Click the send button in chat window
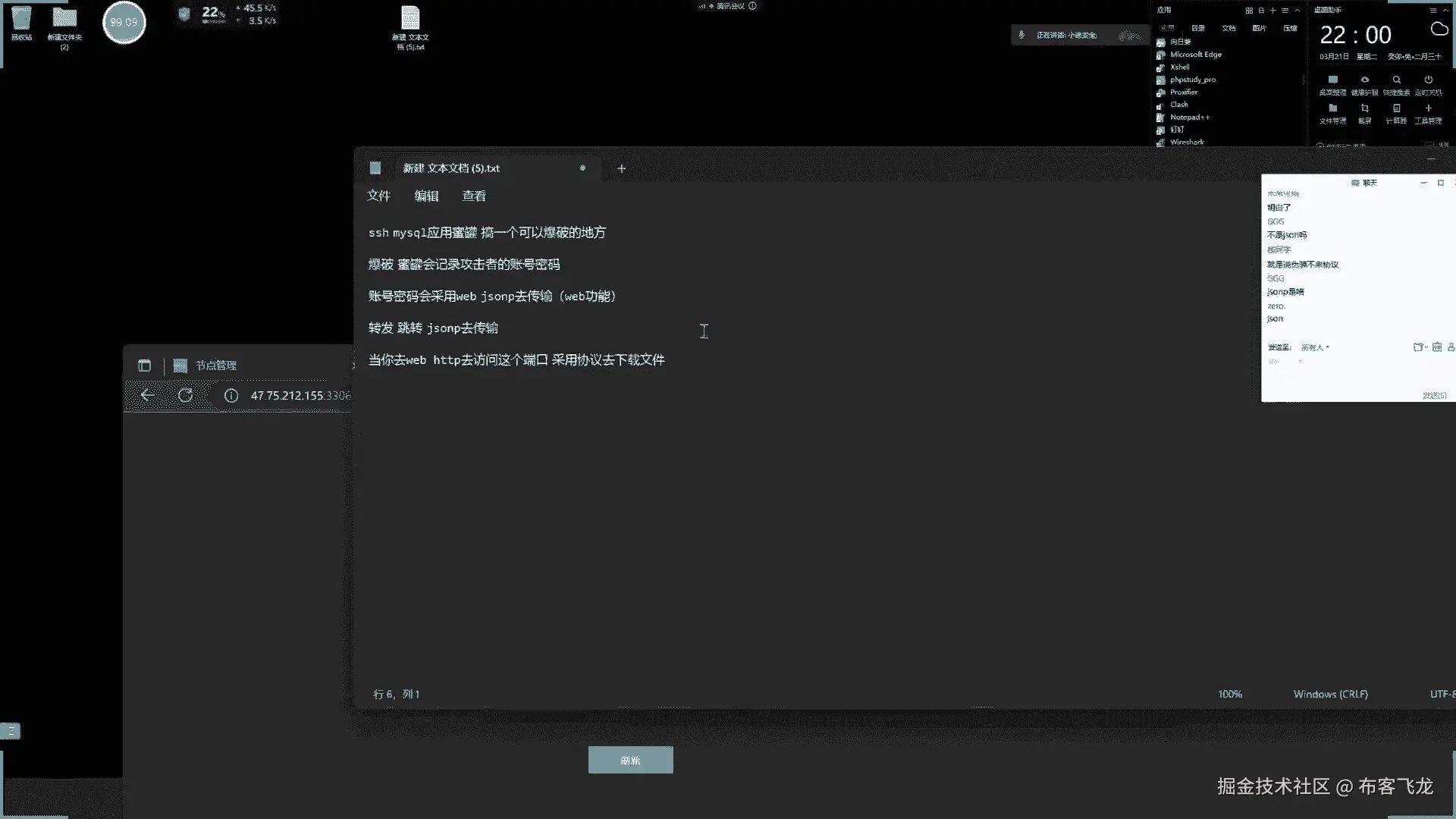The width and height of the screenshot is (1456, 819). pyautogui.click(x=1433, y=395)
